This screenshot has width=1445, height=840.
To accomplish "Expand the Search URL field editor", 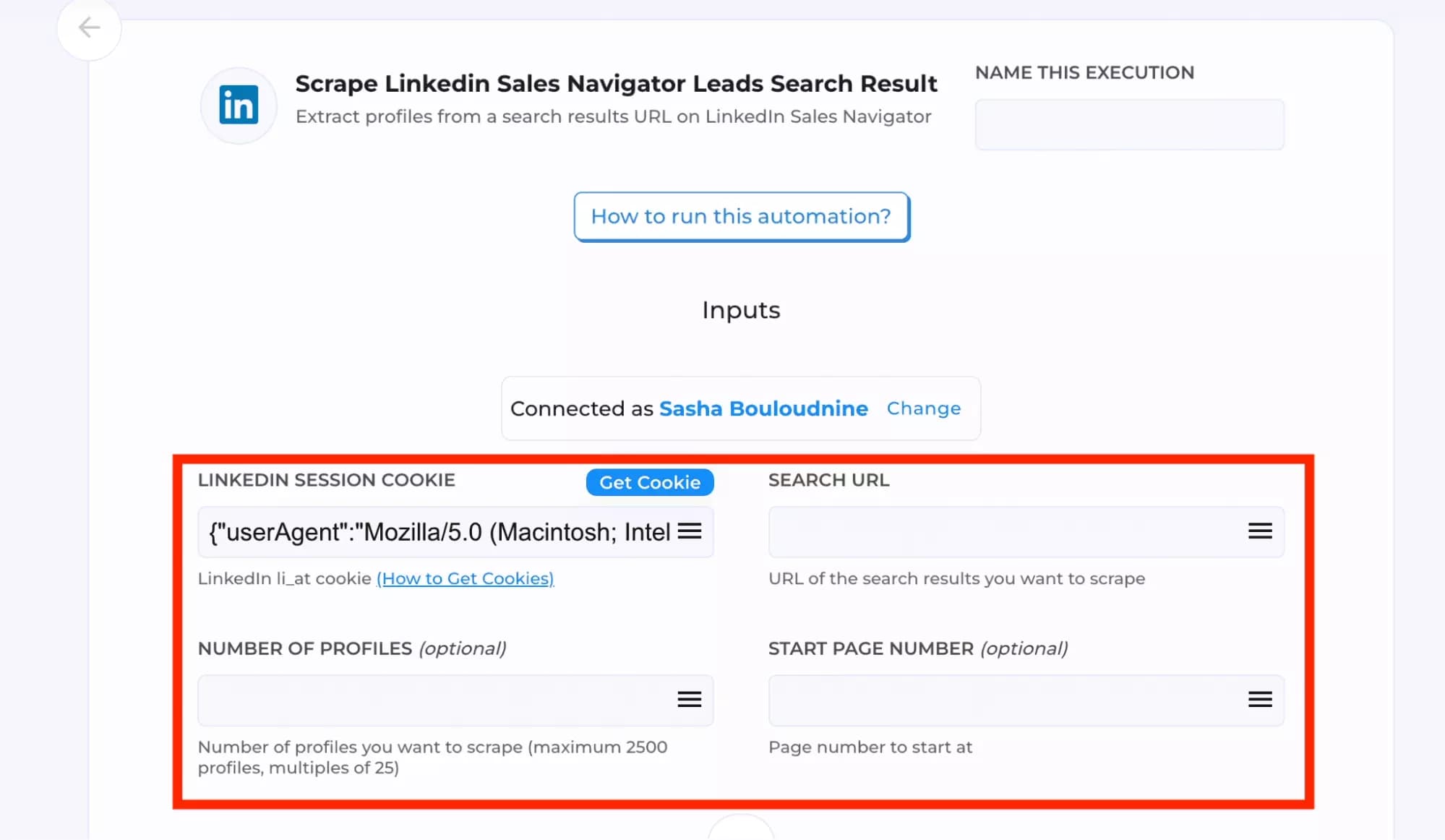I will click(x=1259, y=531).
